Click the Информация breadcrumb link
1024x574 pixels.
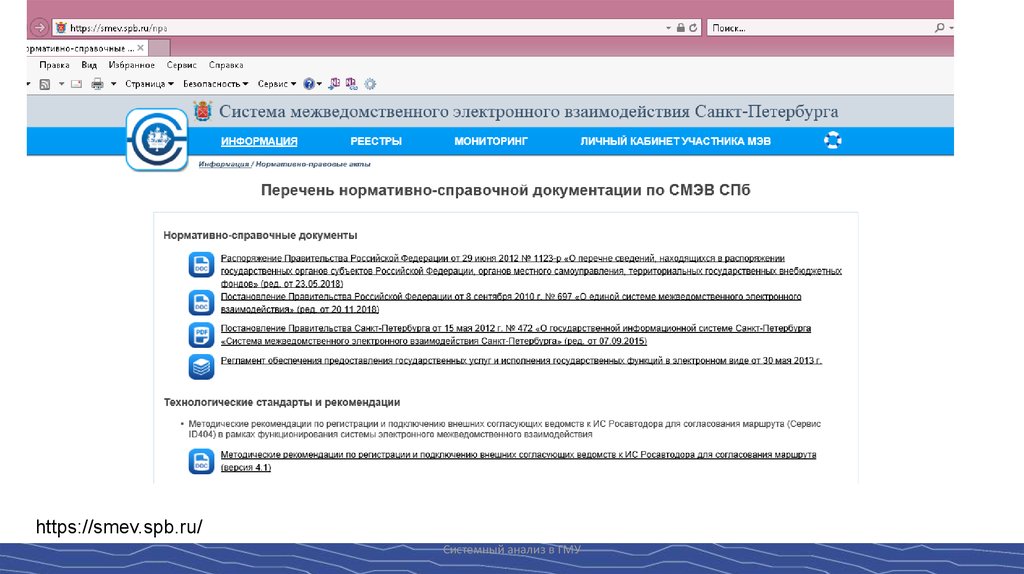[222, 164]
